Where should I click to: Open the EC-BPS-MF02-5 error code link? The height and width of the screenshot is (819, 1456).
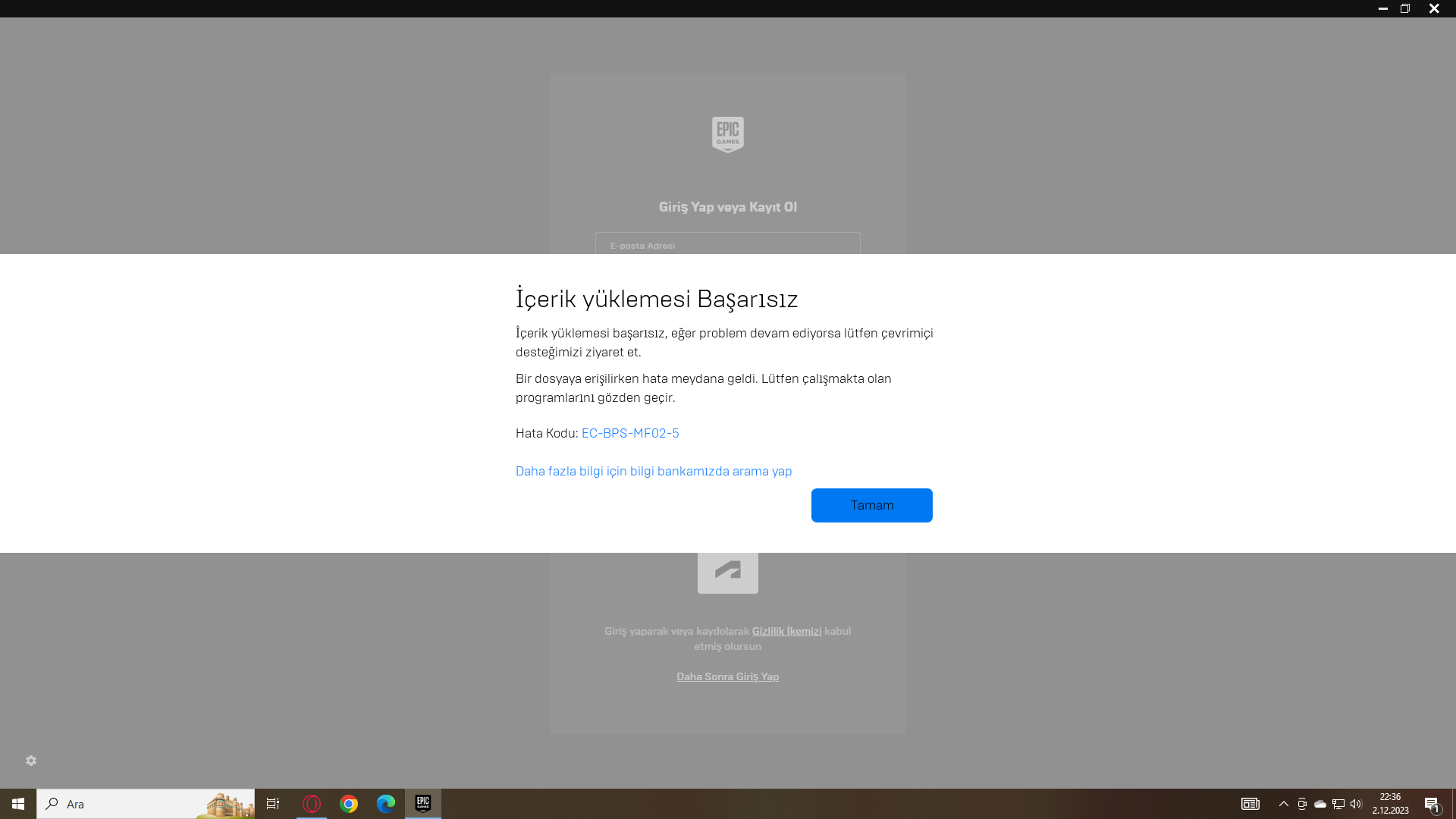[x=629, y=433]
